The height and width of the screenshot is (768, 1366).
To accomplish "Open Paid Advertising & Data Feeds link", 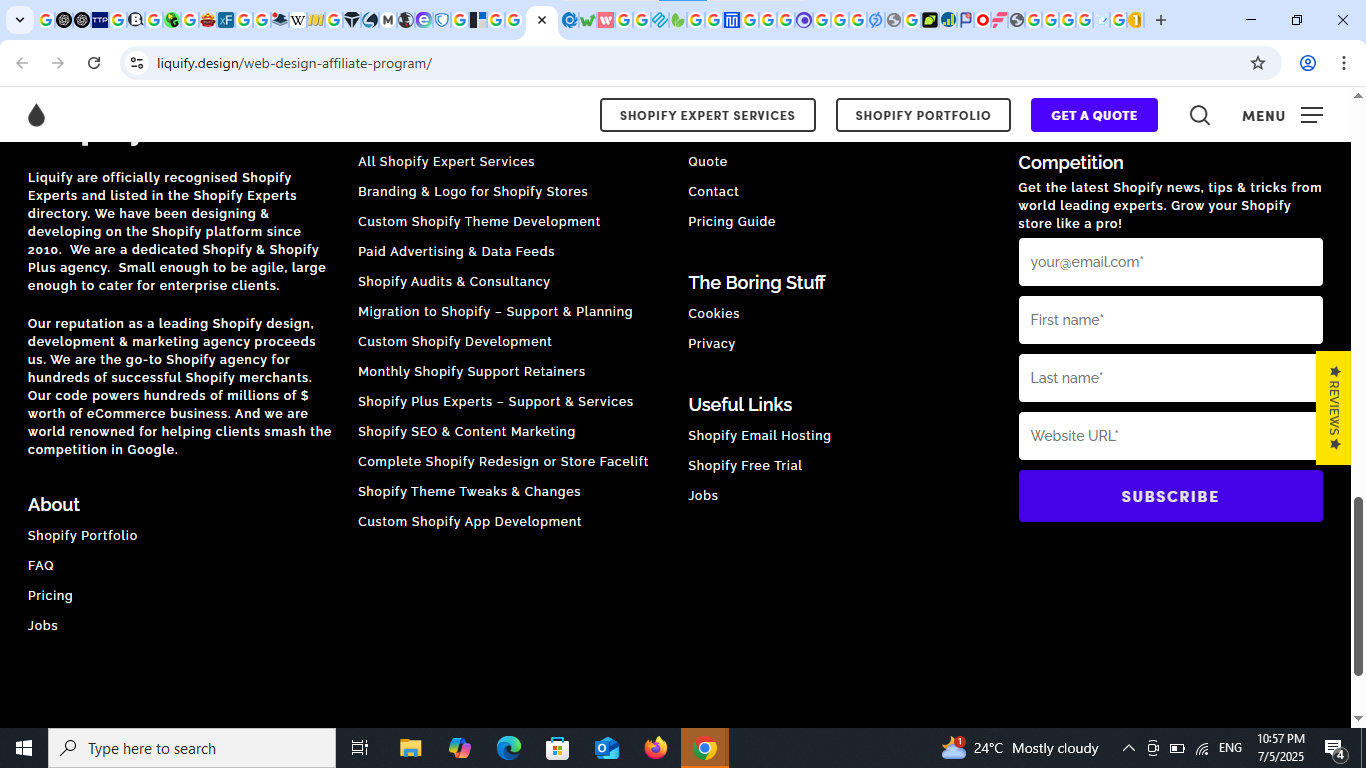I will (x=456, y=252).
